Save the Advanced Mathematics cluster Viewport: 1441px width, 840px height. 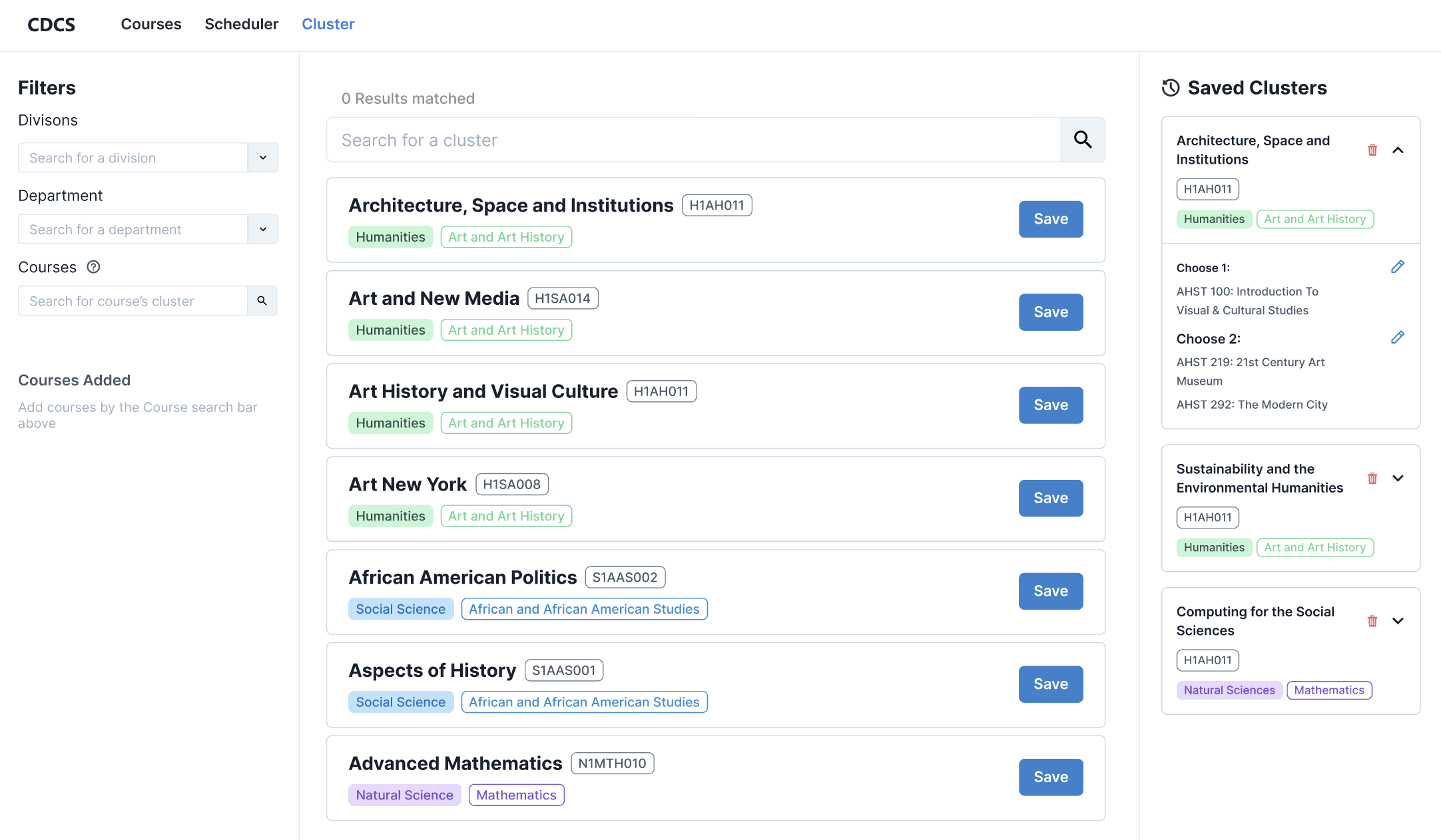click(1051, 777)
